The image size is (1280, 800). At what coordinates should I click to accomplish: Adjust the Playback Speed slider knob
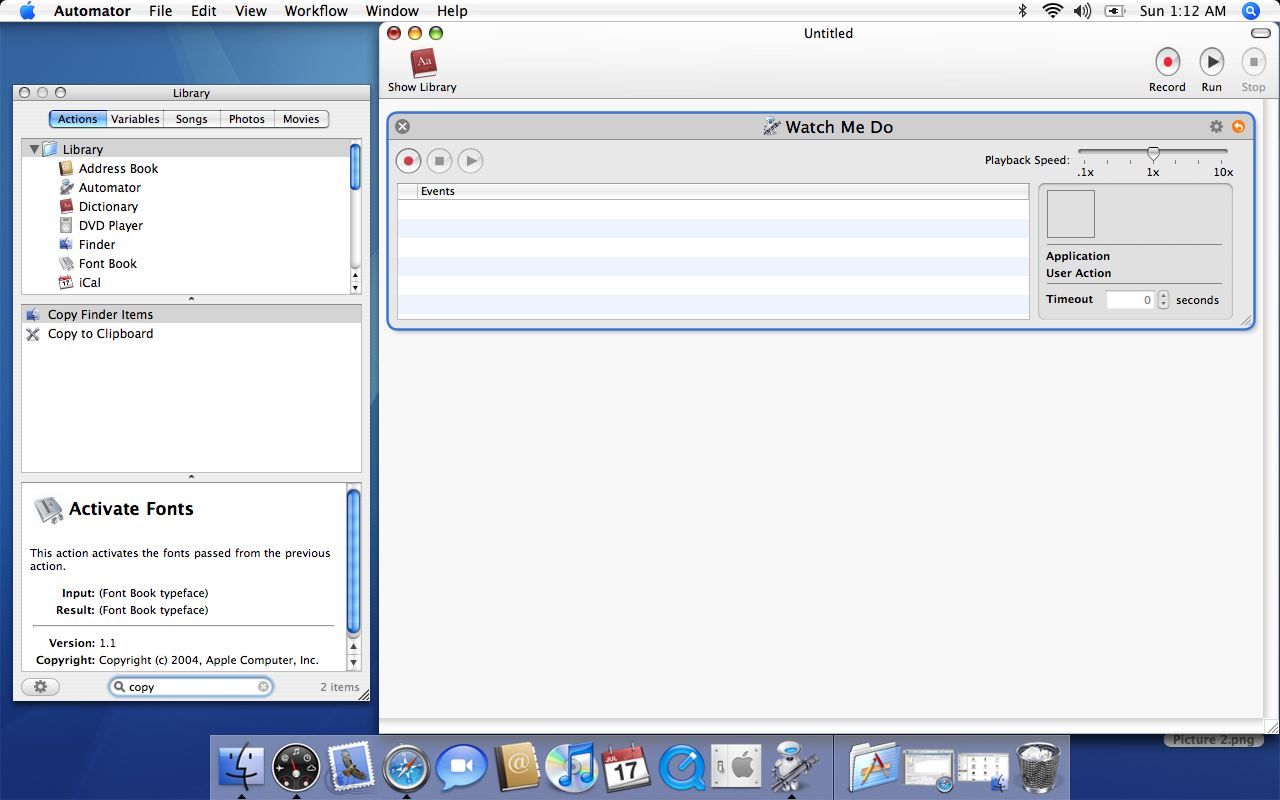pyautogui.click(x=1153, y=154)
